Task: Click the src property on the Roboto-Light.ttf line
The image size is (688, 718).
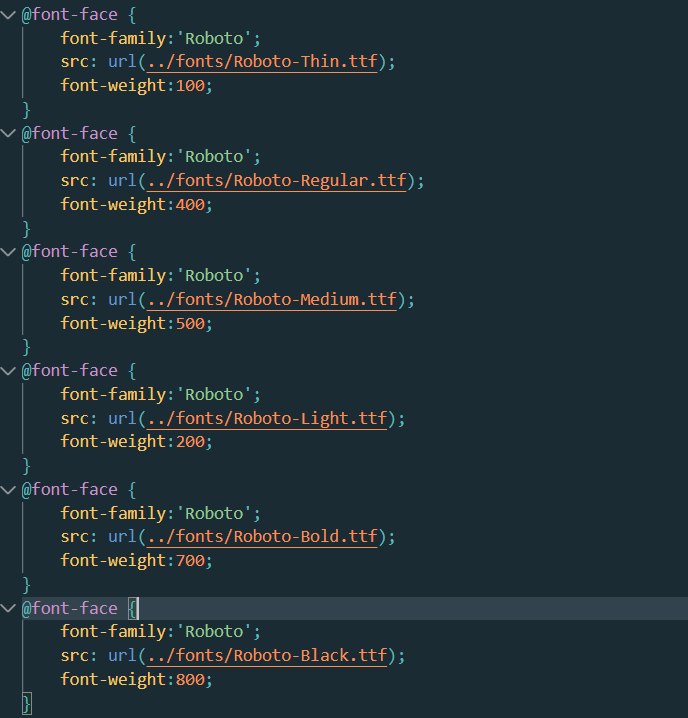Action: click(75, 419)
